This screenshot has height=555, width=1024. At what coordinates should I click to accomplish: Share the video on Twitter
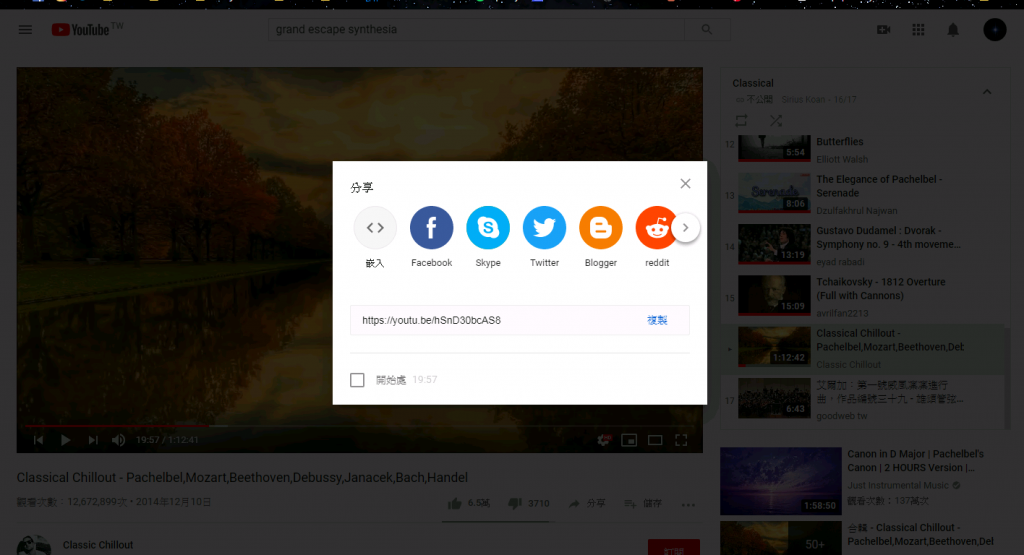544,228
